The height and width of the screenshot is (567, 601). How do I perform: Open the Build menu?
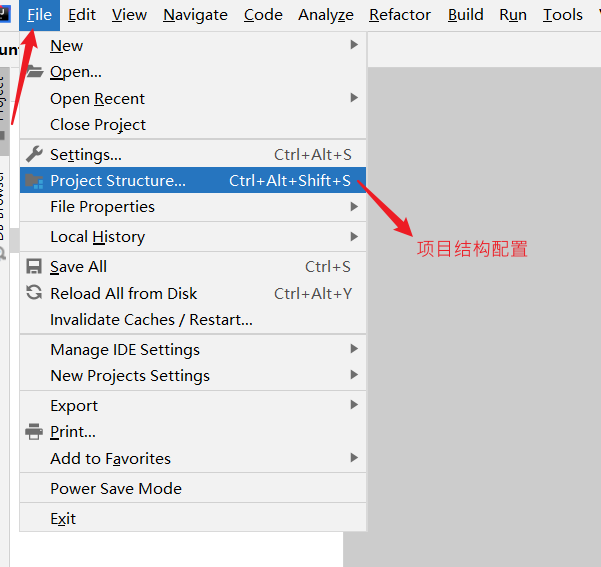466,15
